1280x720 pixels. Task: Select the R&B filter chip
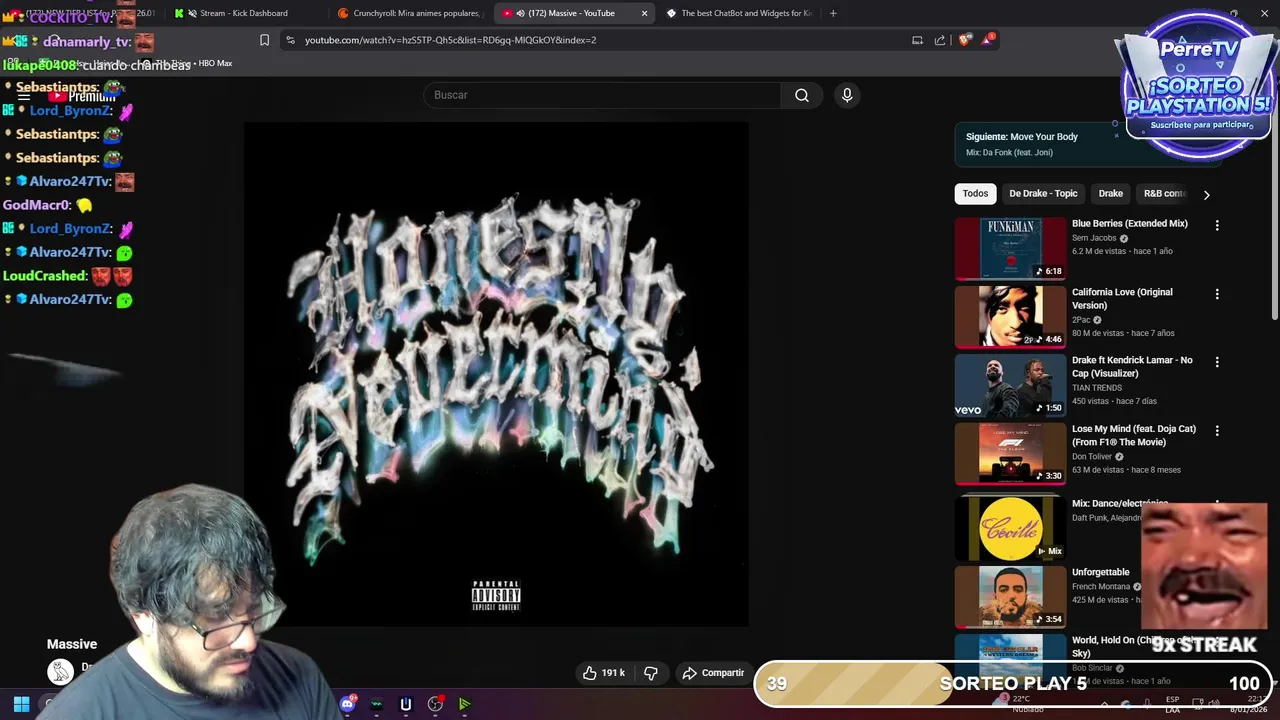tap(1164, 194)
